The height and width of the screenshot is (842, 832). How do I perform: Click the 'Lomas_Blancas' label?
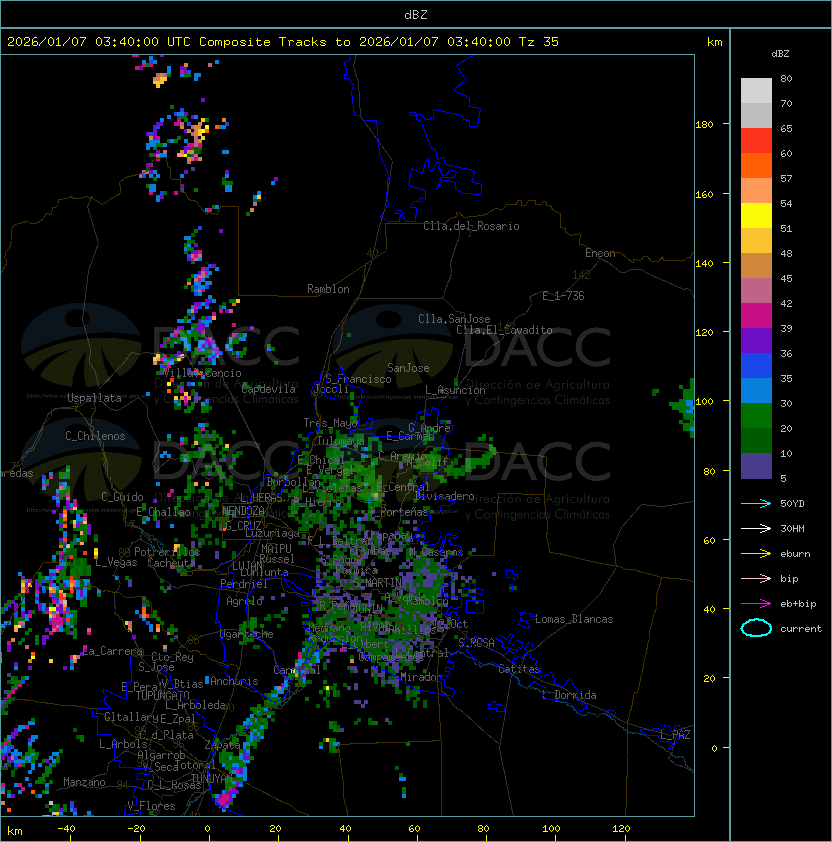click(574, 619)
